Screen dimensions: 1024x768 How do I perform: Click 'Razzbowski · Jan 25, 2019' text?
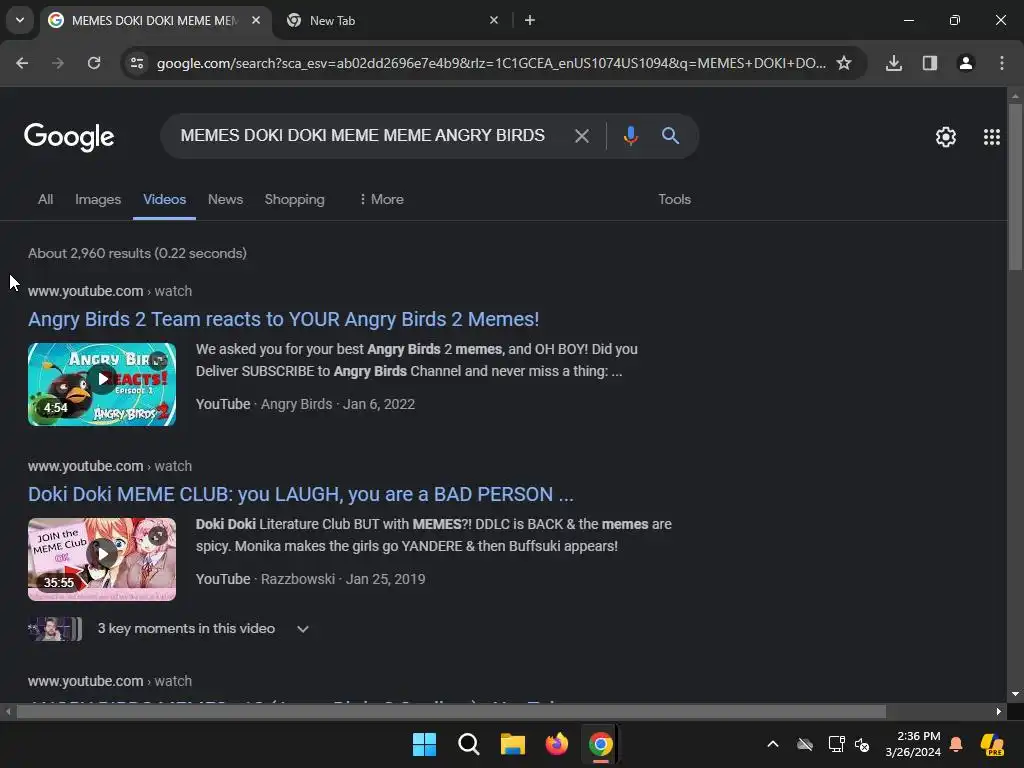click(x=343, y=579)
